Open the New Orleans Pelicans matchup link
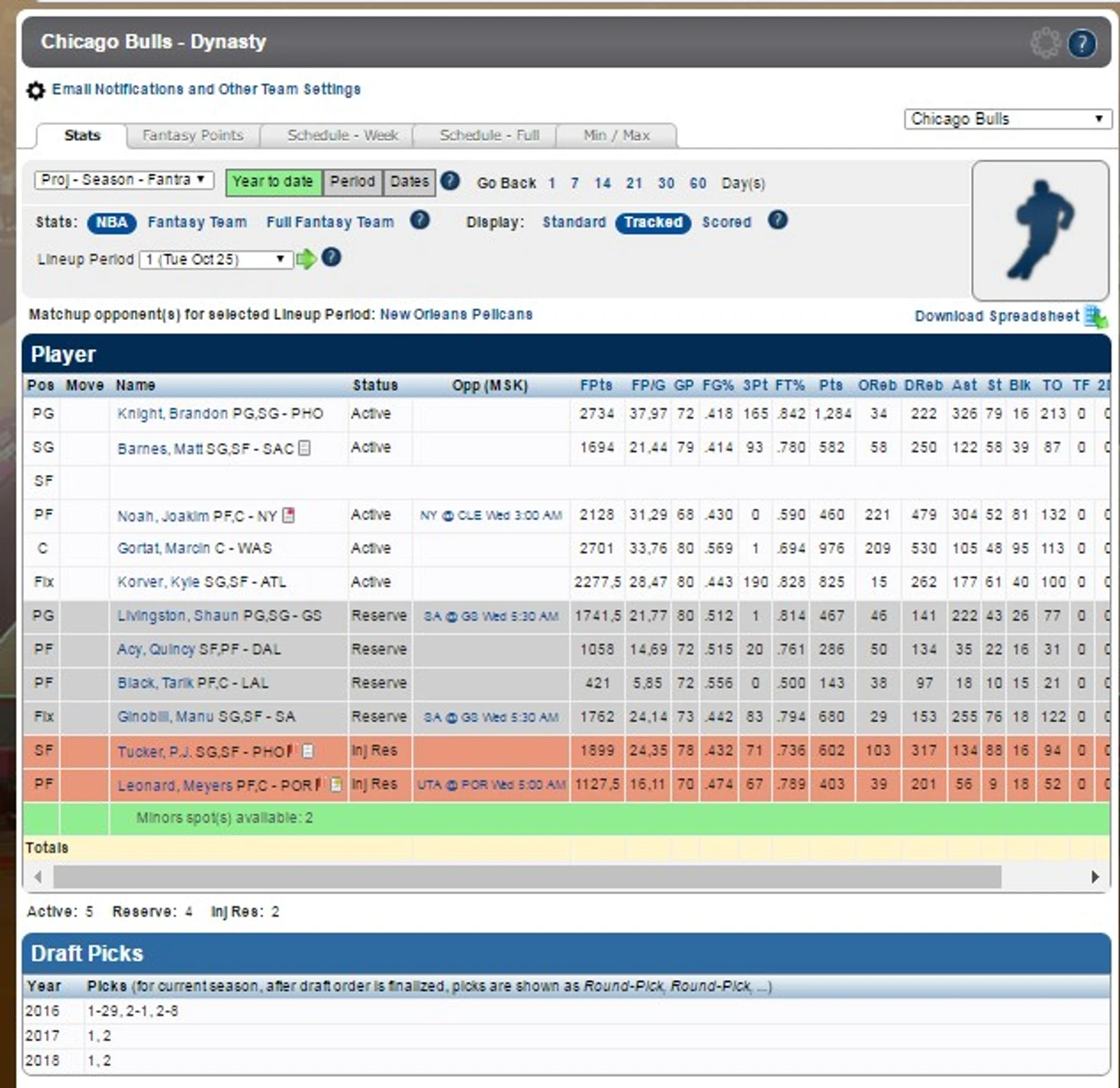This screenshot has height=1088, width=1120. (456, 315)
